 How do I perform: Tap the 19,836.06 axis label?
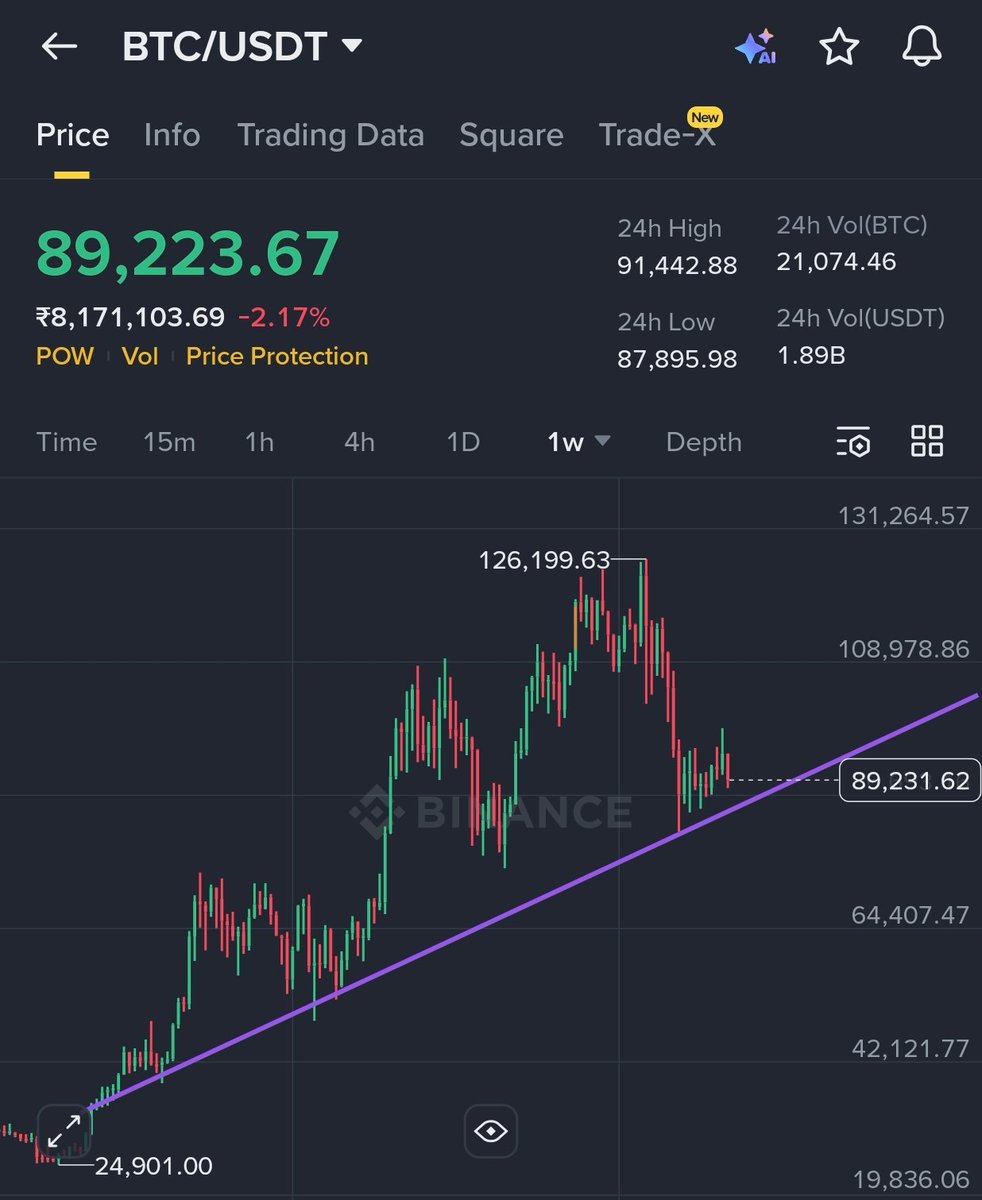pyautogui.click(x=910, y=1181)
